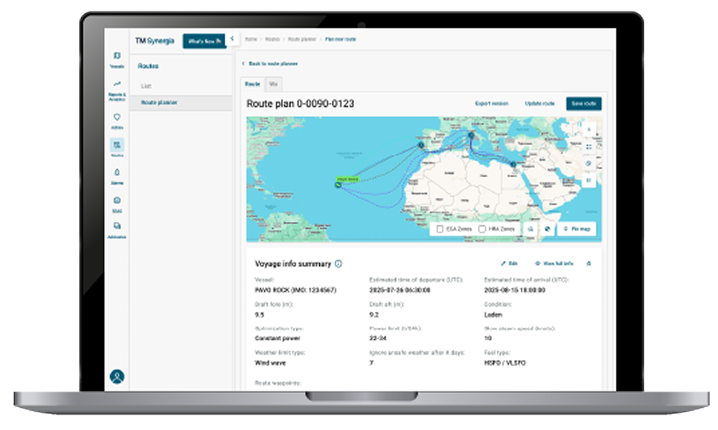Screen dimensions: 718x430
Task: Click the Update route button
Action: click(x=538, y=103)
